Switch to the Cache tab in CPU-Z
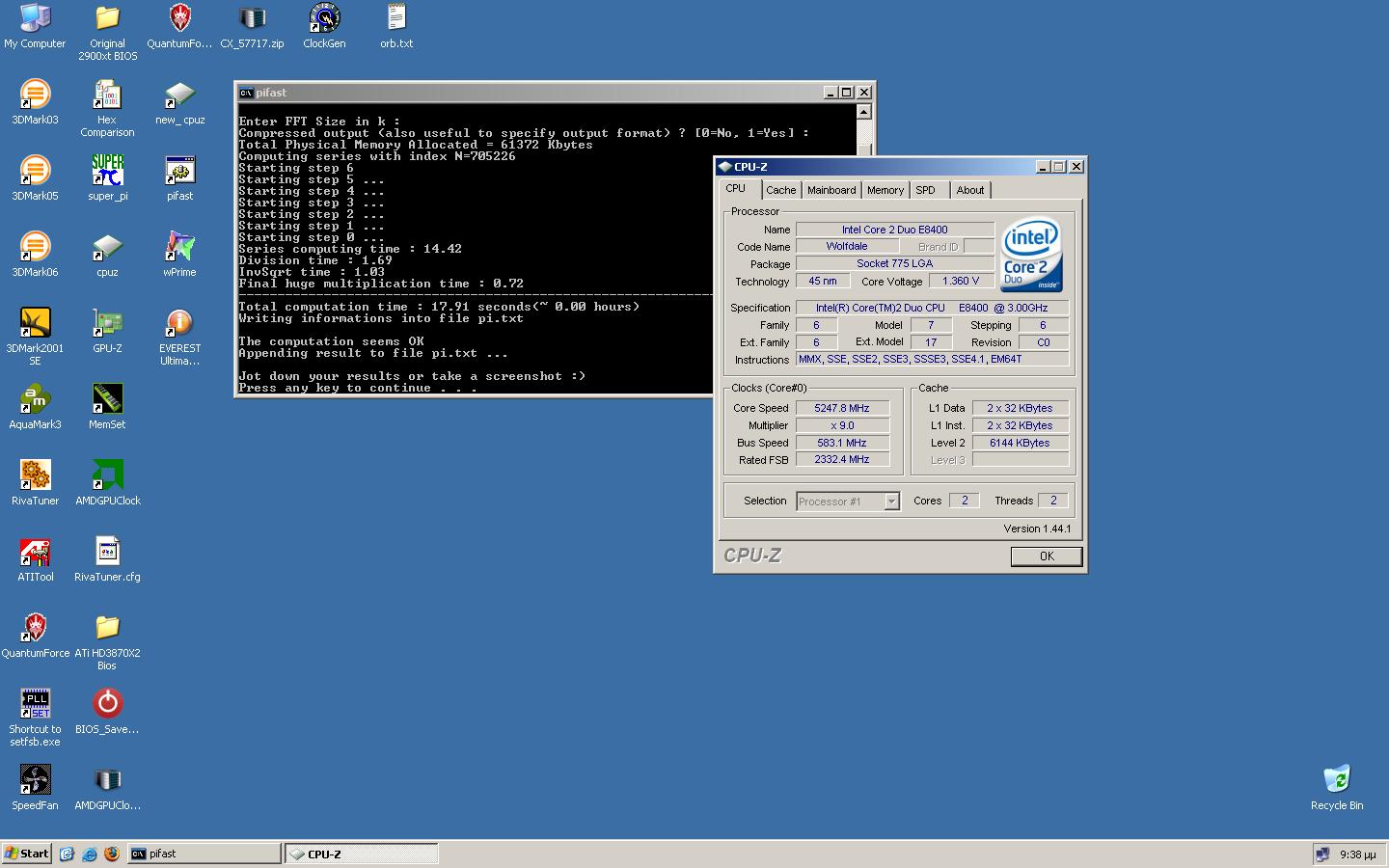This screenshot has height=868, width=1389. pyautogui.click(x=781, y=190)
